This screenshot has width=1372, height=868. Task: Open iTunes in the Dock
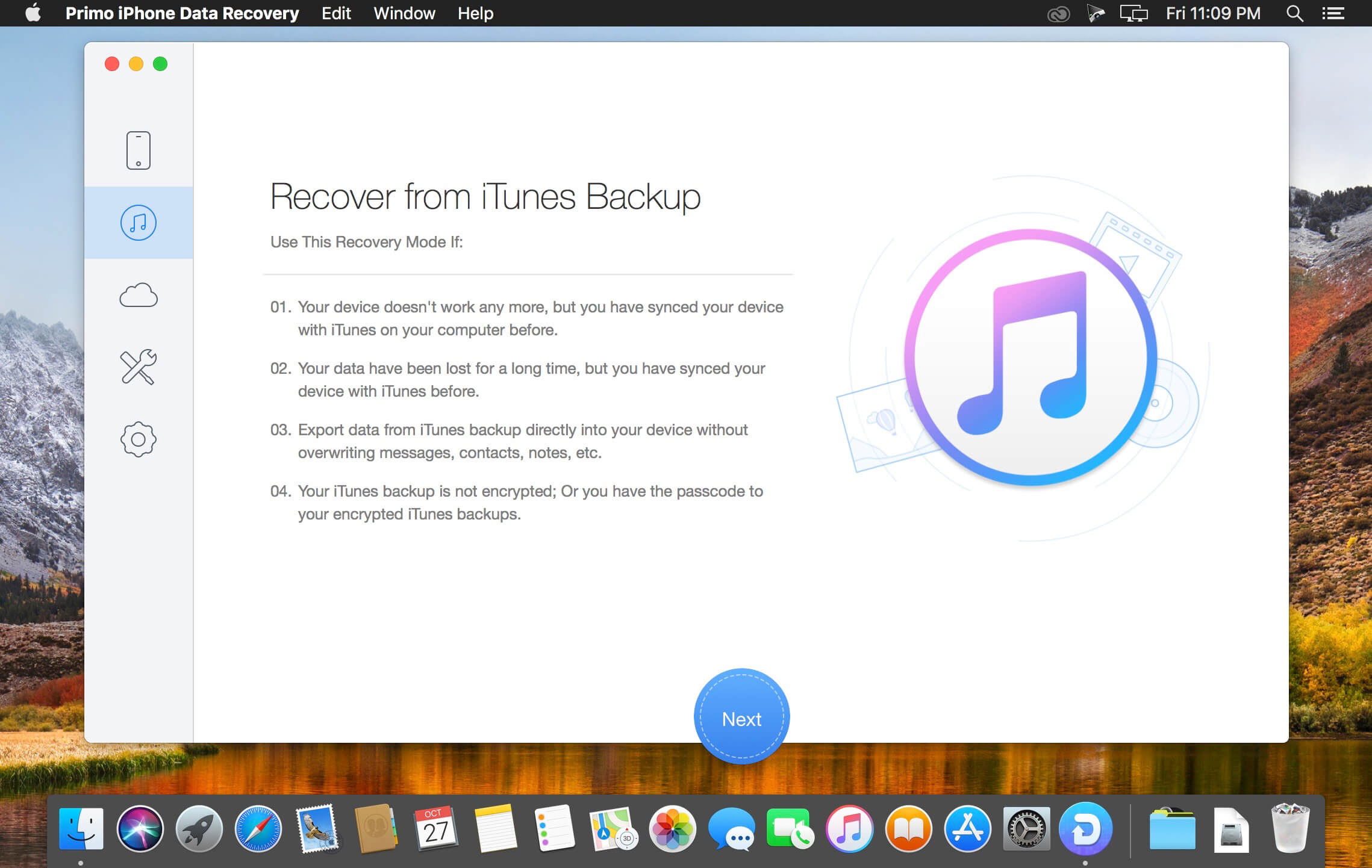849,829
